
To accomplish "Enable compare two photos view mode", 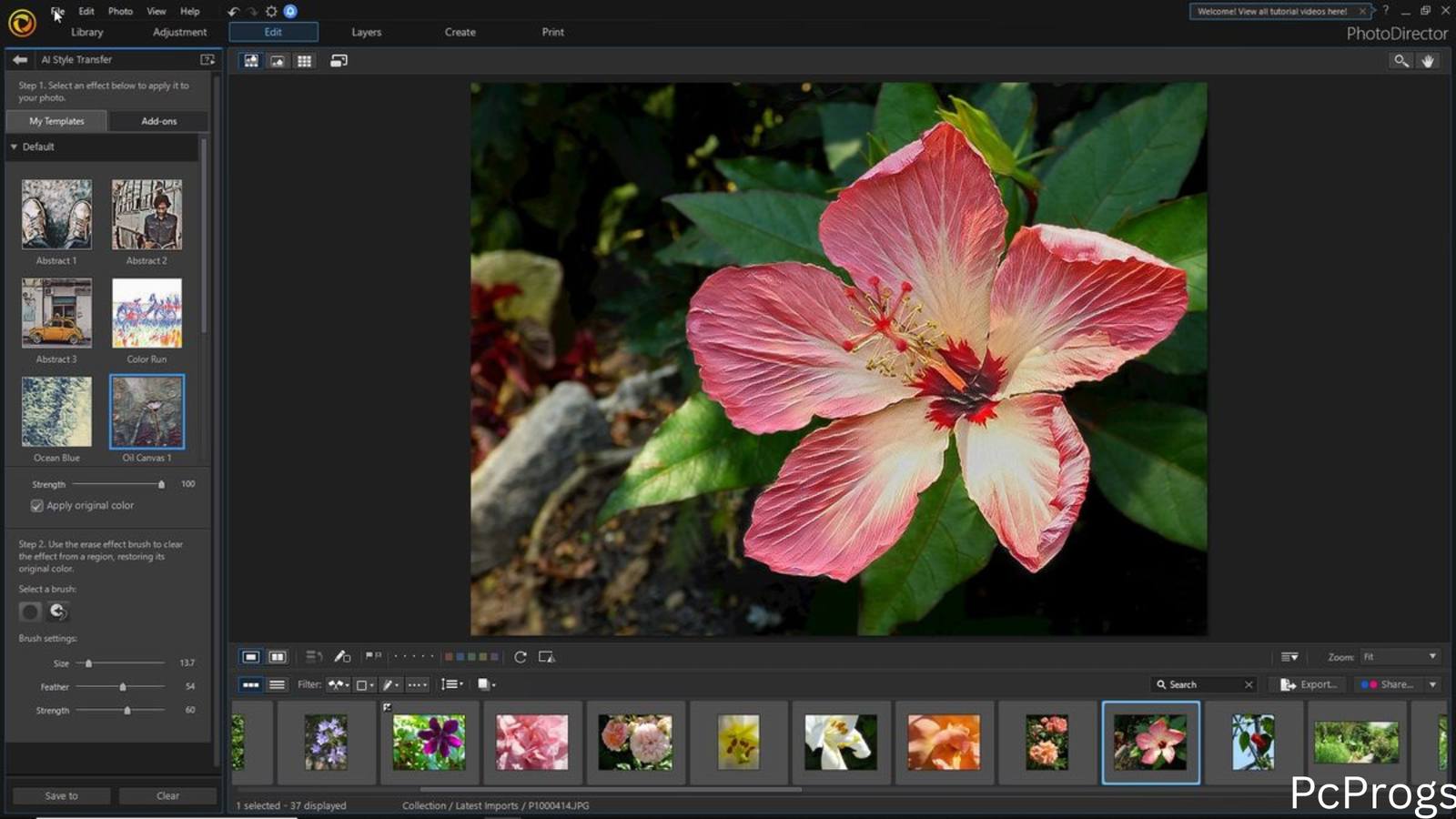I will (278, 657).
